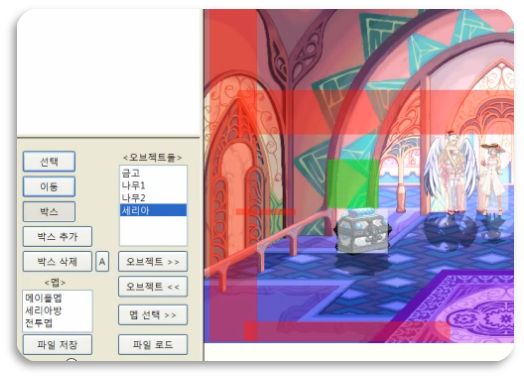Click the 박스 추가 button
This screenshot has width=524, height=379.
tap(57, 236)
